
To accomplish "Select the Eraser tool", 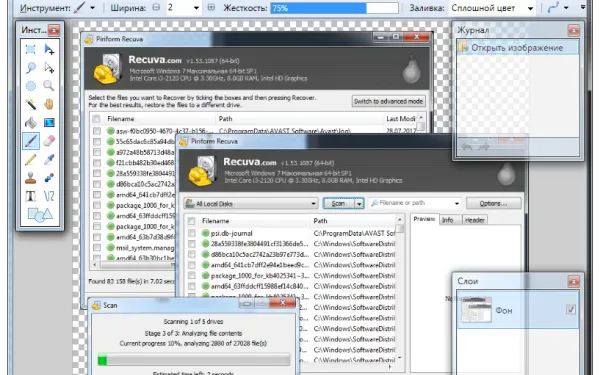I will coord(49,141).
